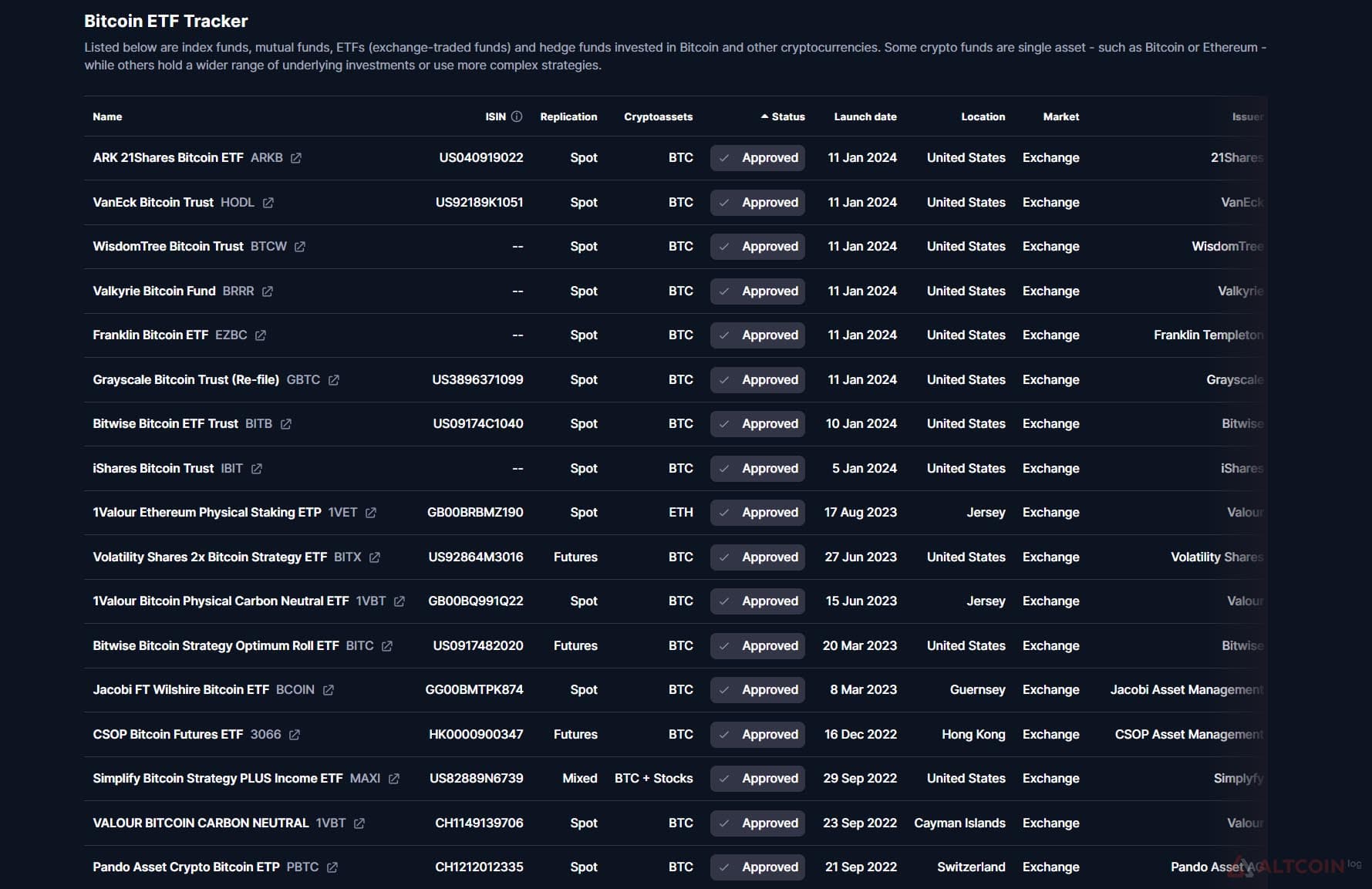Open external link icon for Simplify MAXI
The image size is (1372, 889).
(394, 779)
